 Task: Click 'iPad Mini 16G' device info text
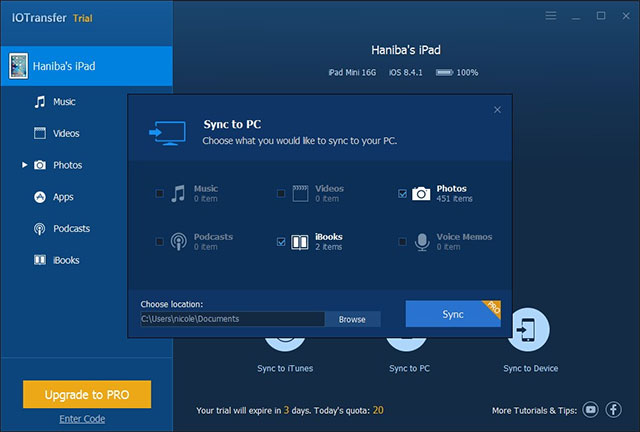click(352, 73)
